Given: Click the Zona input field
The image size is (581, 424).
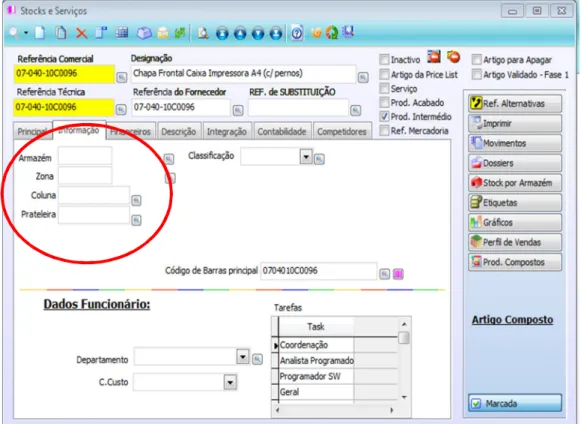Looking at the screenshot, I should [x=85, y=175].
